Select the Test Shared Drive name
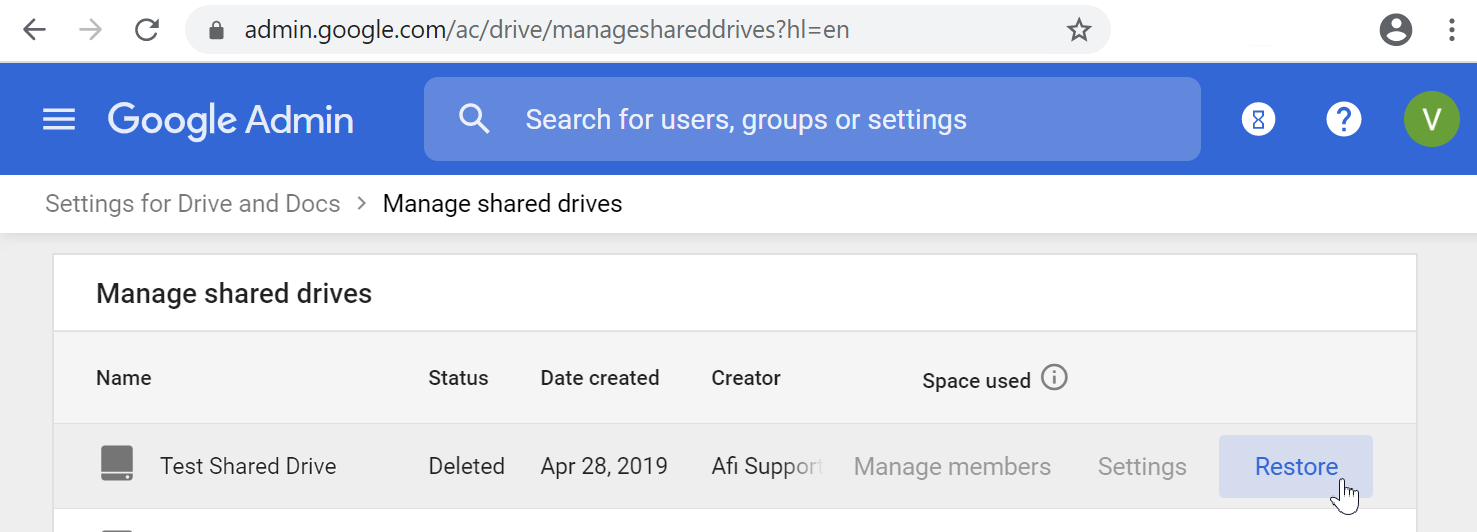 (248, 466)
